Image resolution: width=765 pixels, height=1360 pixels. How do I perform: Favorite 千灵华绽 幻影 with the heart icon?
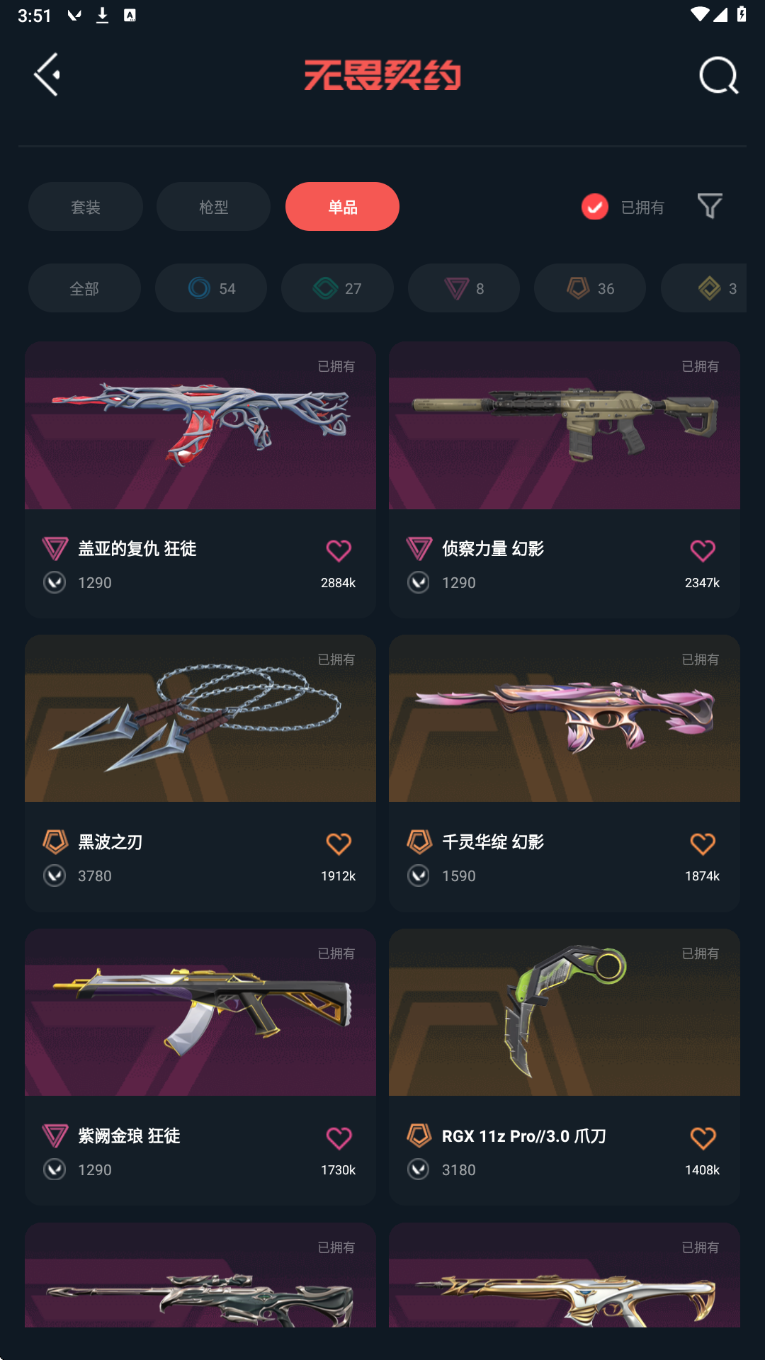703,844
